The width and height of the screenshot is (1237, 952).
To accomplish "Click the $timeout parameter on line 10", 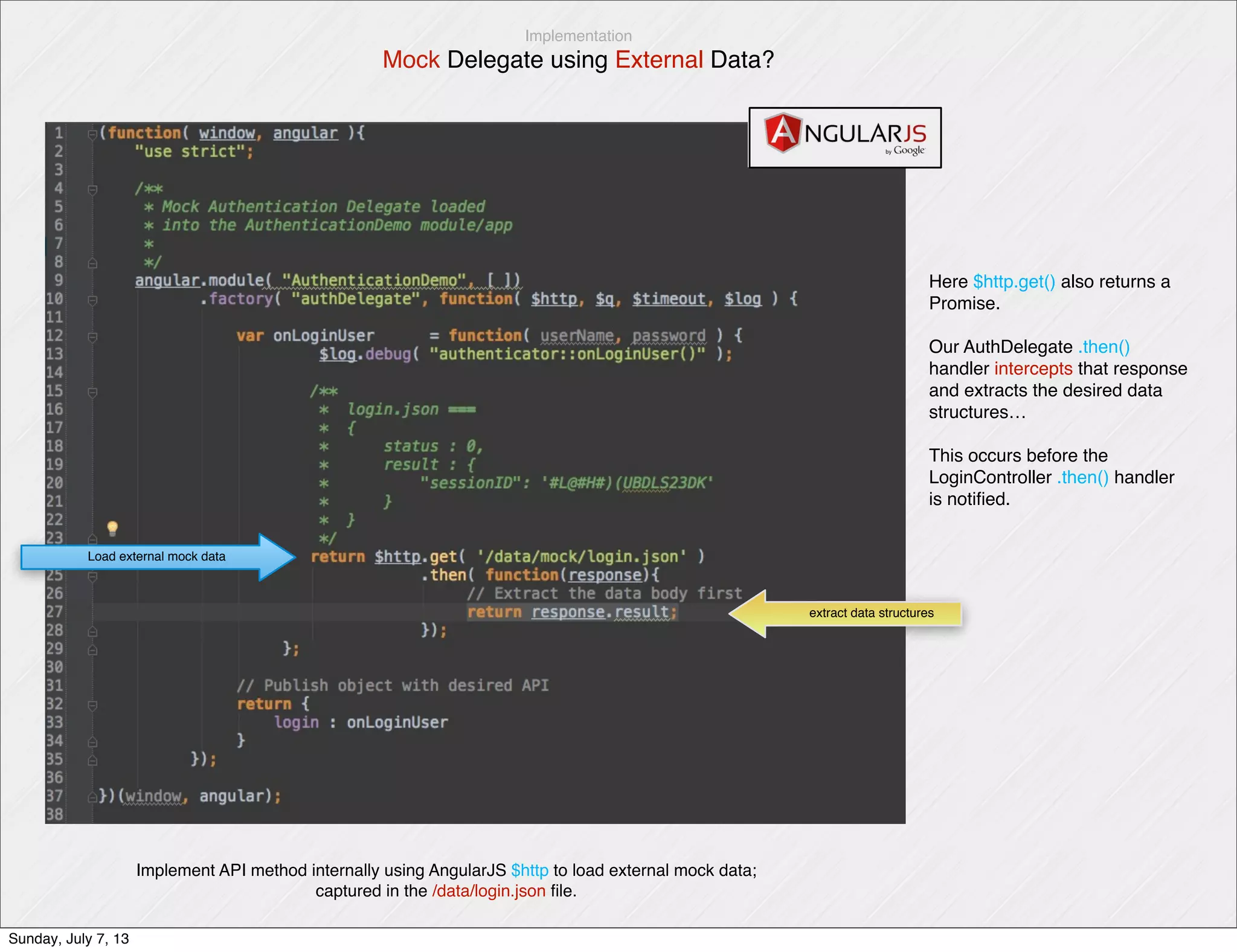I will pyautogui.click(x=669, y=299).
